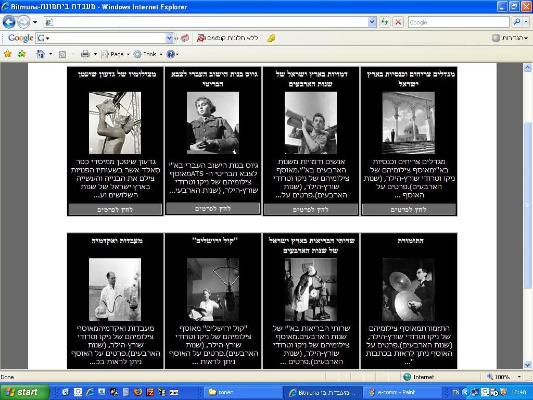Expand Google toolbar search field dropdown
The height and width of the screenshot is (400, 533).
[x=169, y=38]
